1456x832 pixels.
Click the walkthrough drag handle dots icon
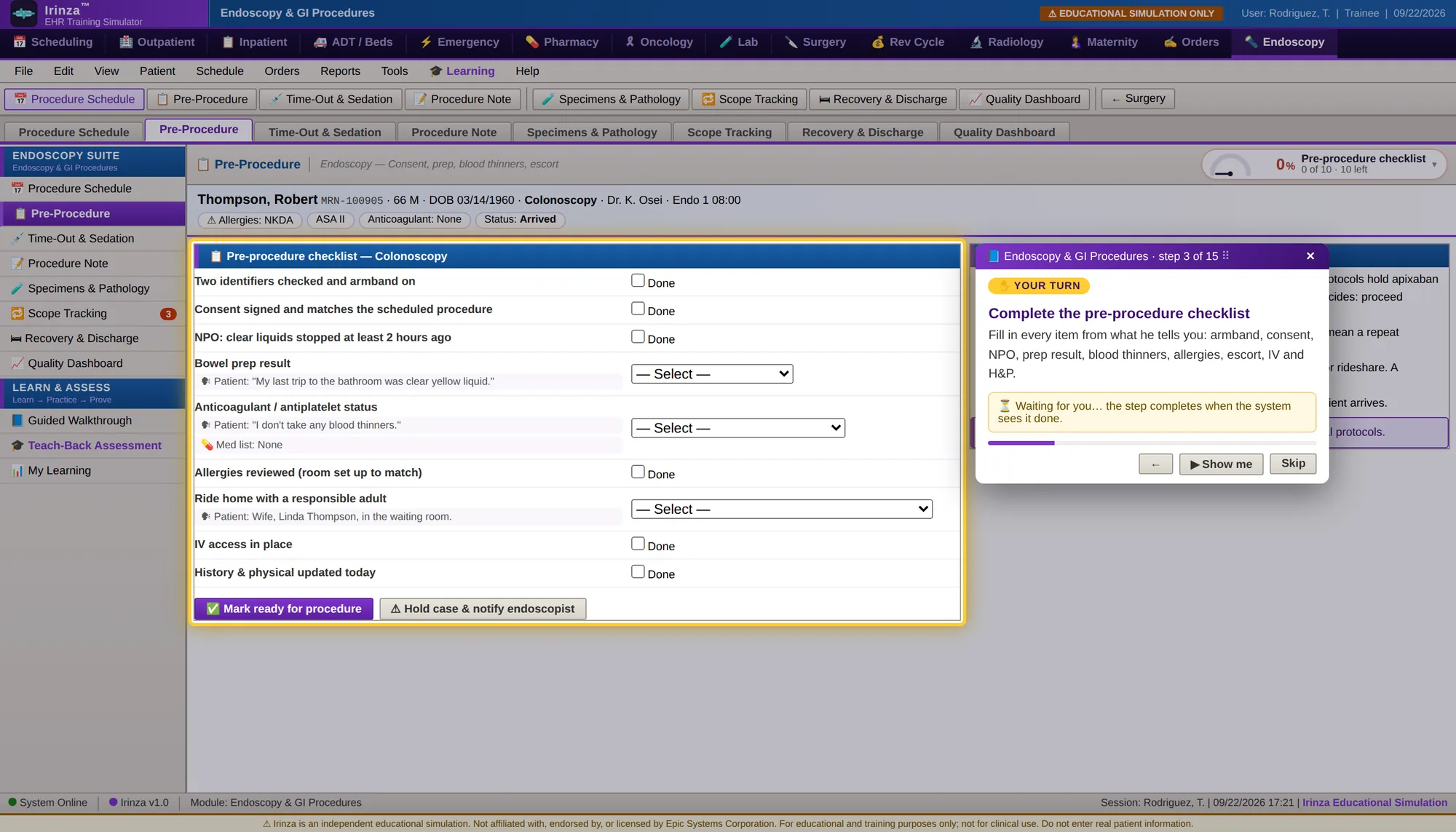1226,255
